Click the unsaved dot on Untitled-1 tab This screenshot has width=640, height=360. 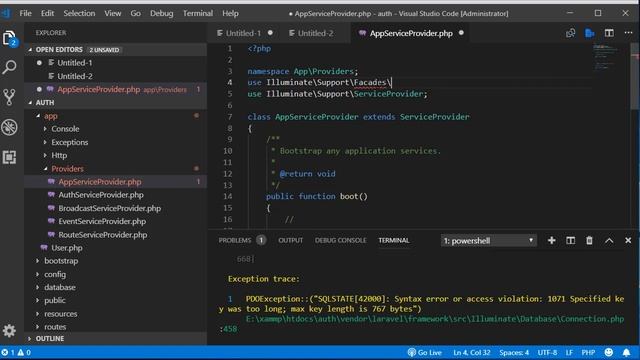[270, 33]
